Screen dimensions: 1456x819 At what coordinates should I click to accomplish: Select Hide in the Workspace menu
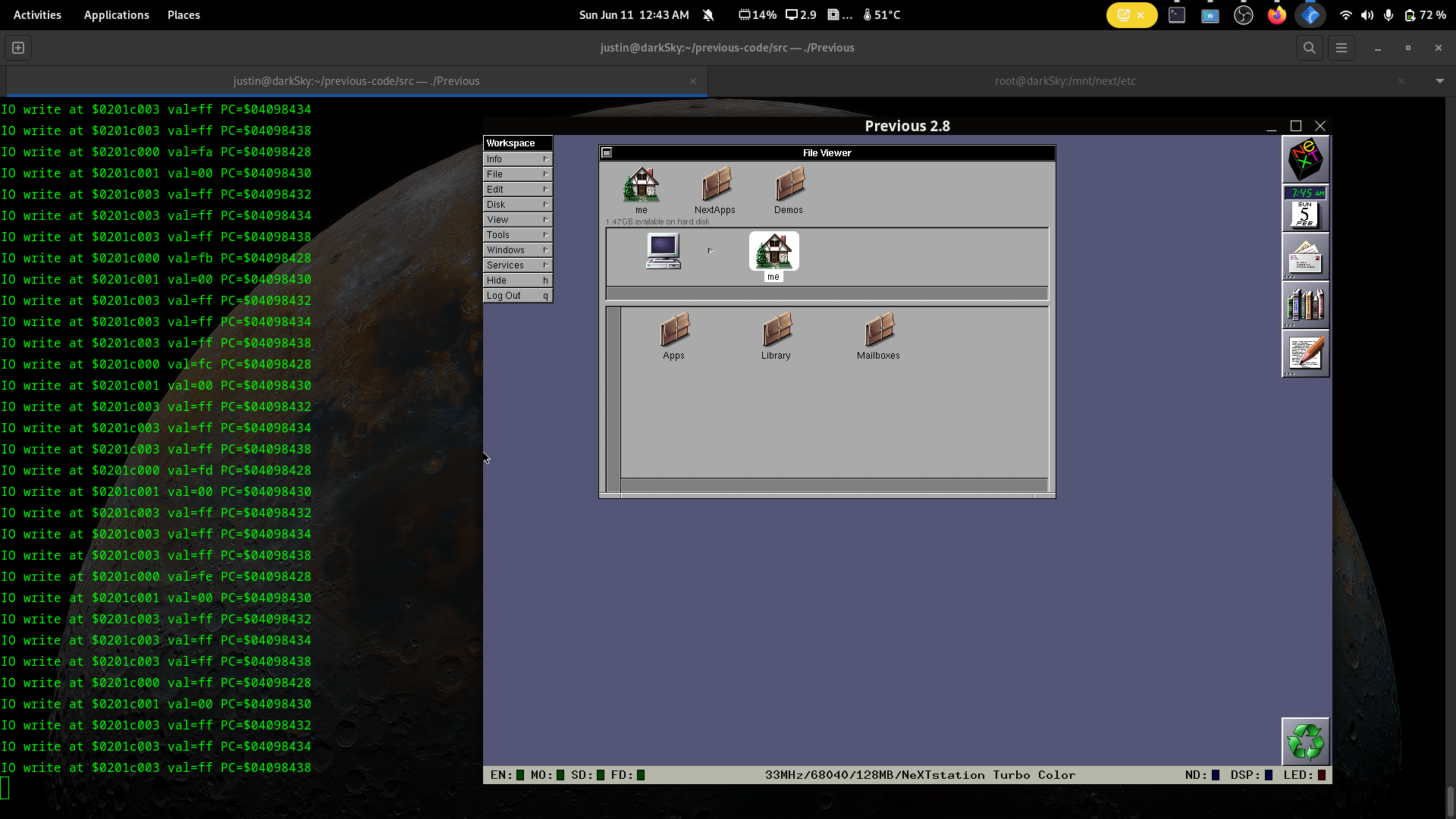coord(518,281)
